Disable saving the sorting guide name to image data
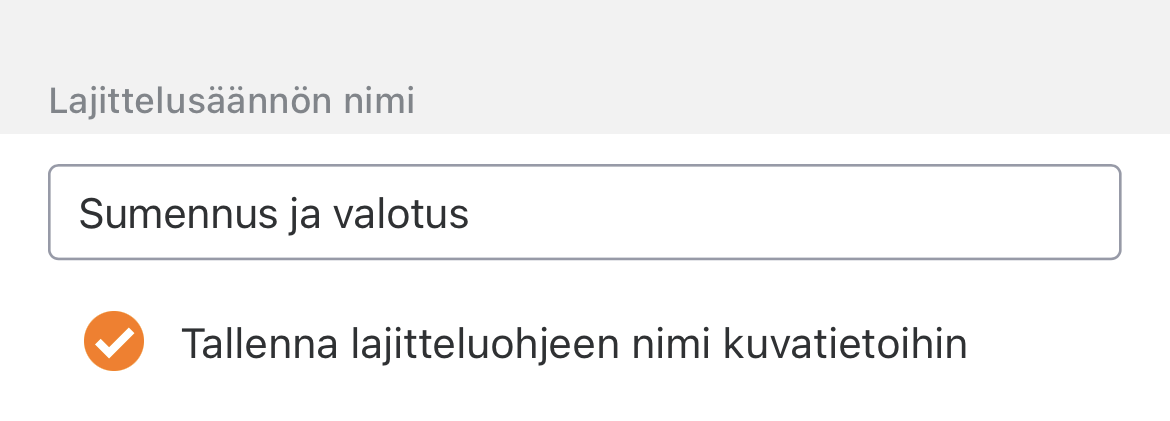Screen dimensions: 1170x421 pyautogui.click(x=114, y=342)
